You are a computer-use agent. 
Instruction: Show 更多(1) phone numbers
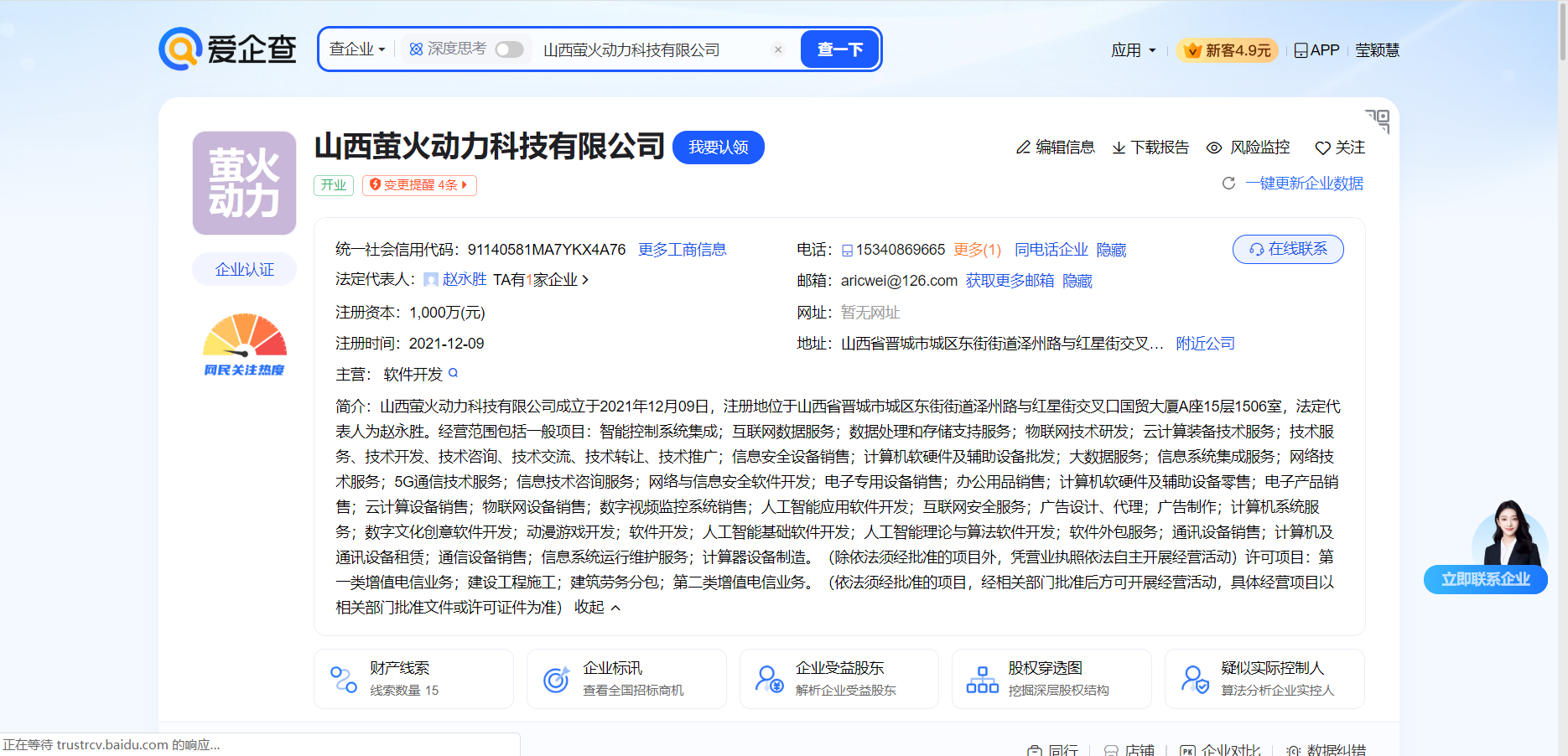[x=978, y=250]
